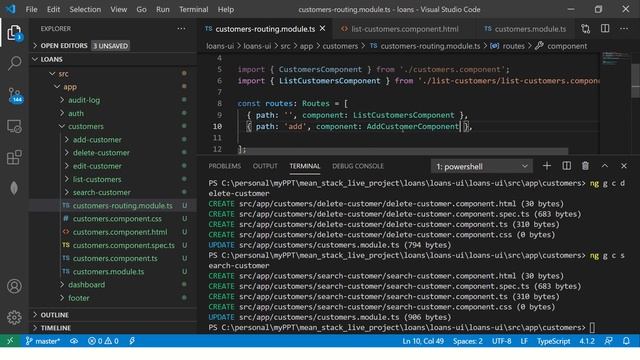The height and width of the screenshot is (360, 640).
Task: Open the Terminal menu
Action: (x=193, y=9)
